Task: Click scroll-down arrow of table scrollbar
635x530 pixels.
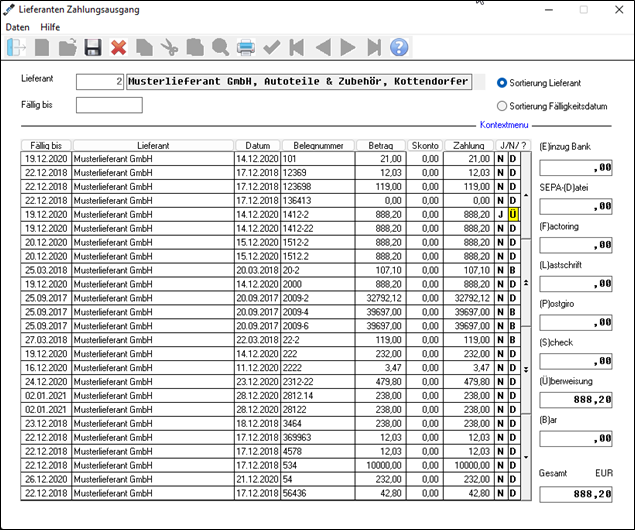Action: tap(526, 458)
